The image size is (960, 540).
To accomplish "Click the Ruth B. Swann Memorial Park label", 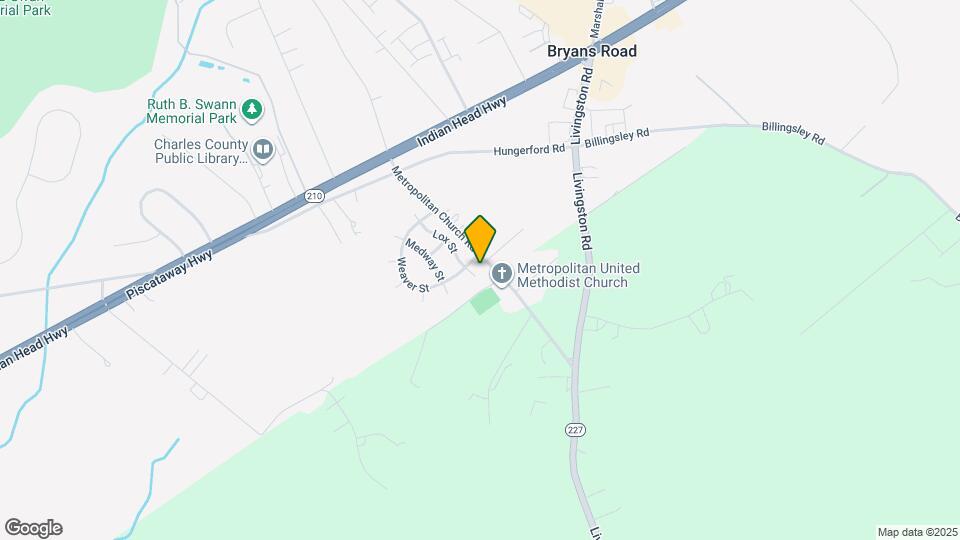I will tap(192, 111).
